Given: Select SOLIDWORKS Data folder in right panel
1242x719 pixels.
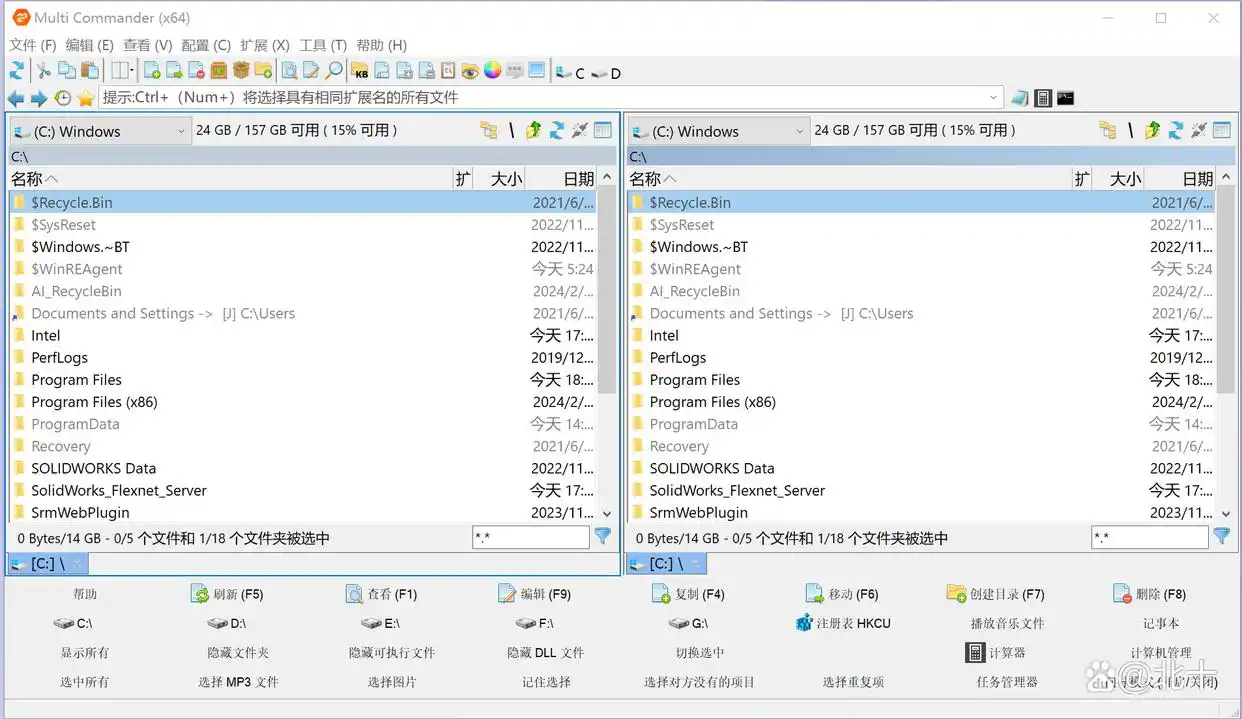Looking at the screenshot, I should (x=922, y=468).
